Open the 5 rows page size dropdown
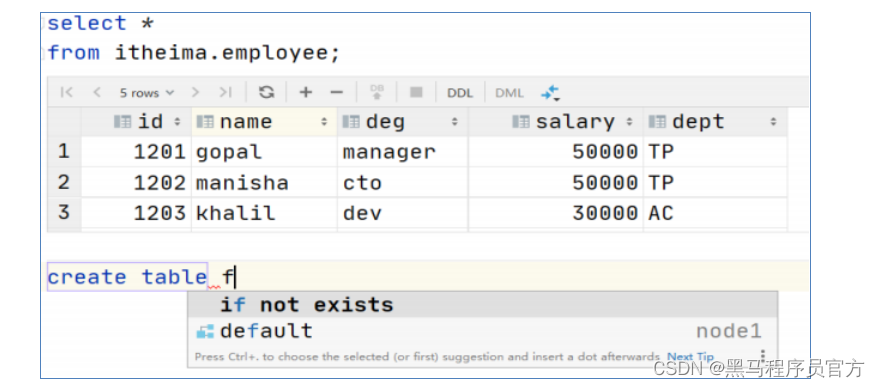The height and width of the screenshot is (387, 880). (x=146, y=93)
